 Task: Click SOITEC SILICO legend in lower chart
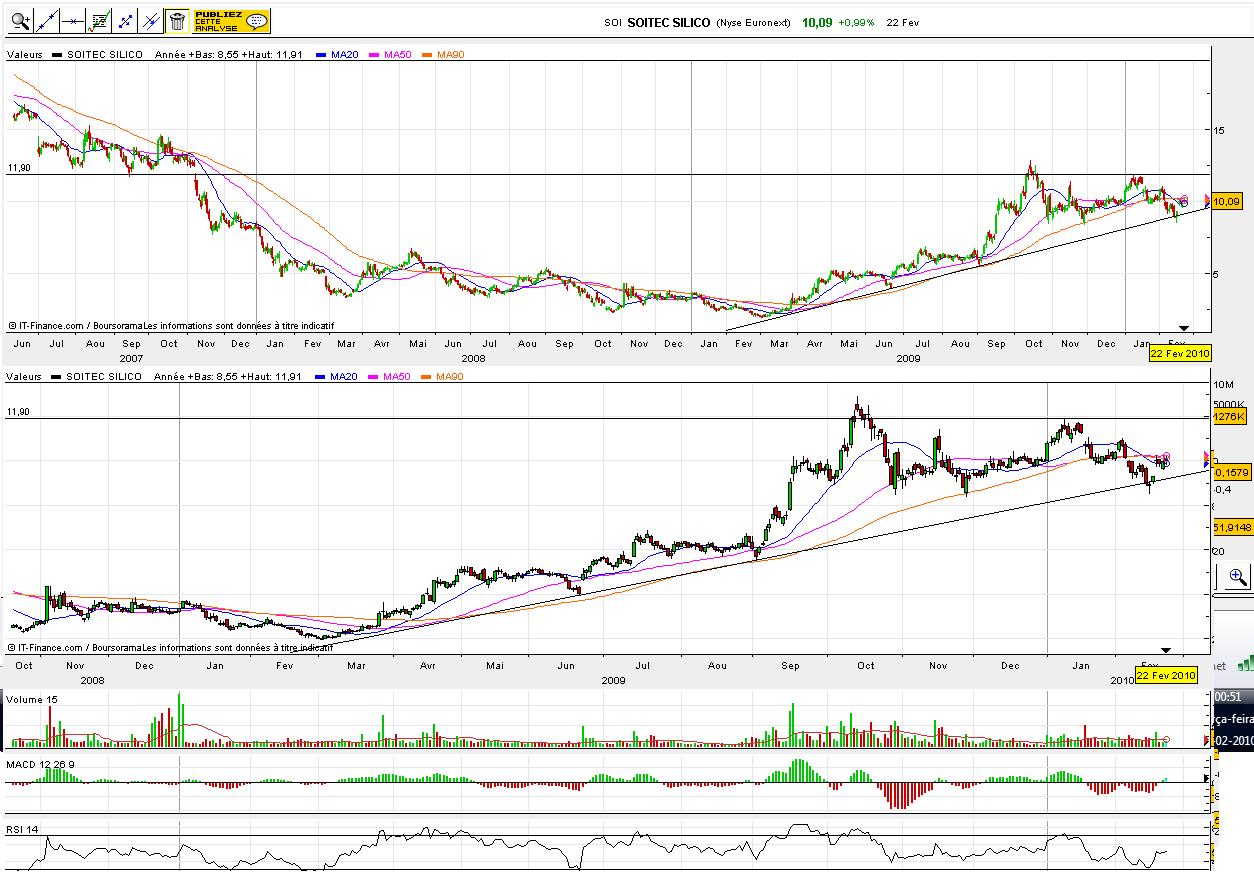(97, 376)
